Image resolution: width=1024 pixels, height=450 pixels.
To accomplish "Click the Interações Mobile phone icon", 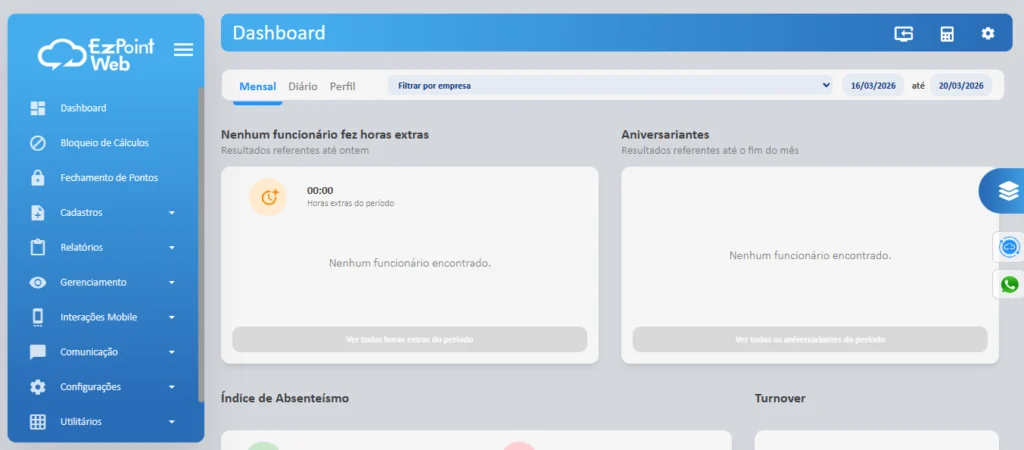I will 38,317.
